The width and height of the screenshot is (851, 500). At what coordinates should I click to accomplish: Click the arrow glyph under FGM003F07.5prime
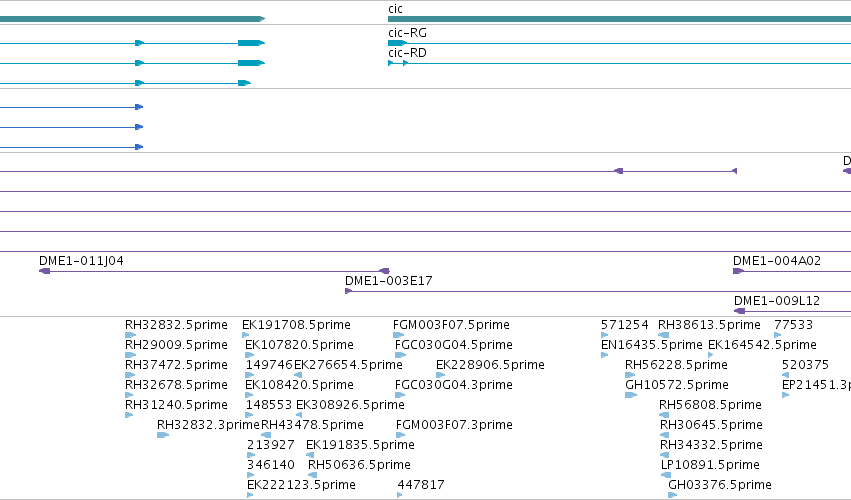click(x=399, y=335)
